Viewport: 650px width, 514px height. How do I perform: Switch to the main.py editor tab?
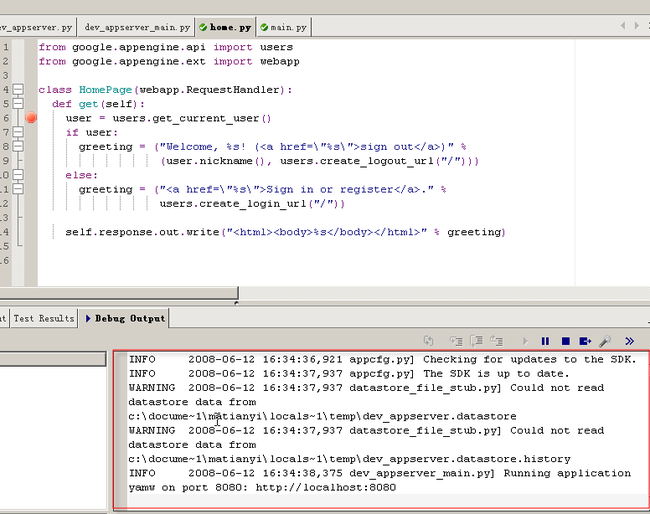pyautogui.click(x=284, y=27)
